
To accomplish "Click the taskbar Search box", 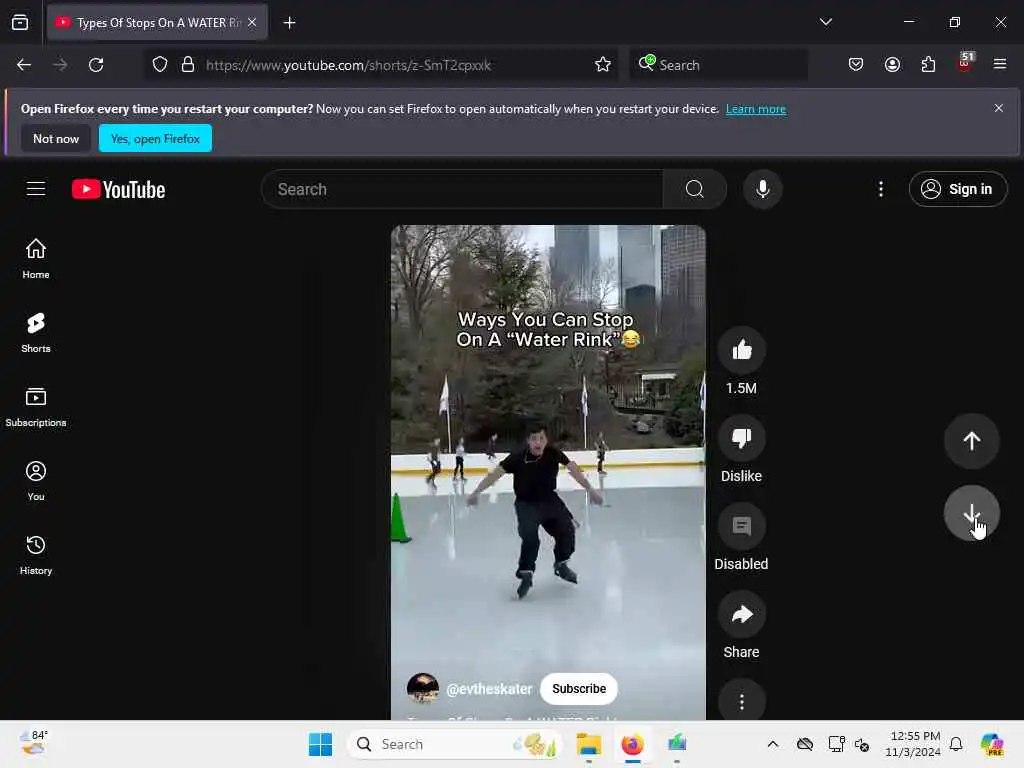I will pyautogui.click(x=455, y=744).
